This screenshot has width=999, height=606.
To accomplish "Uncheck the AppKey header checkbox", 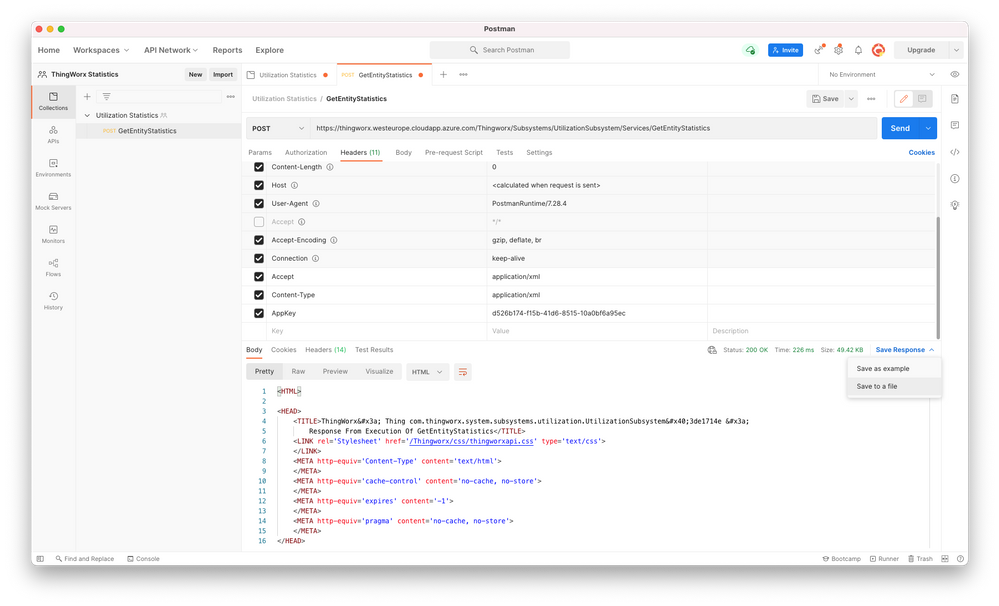I will coord(259,314).
